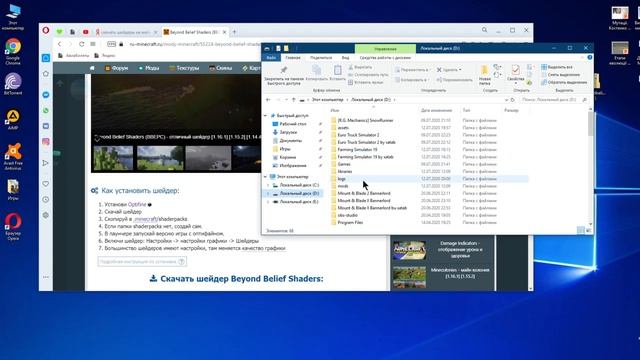Click the website home icon in navigation bar
Viewport: 640px width, 360px height.
[92, 68]
